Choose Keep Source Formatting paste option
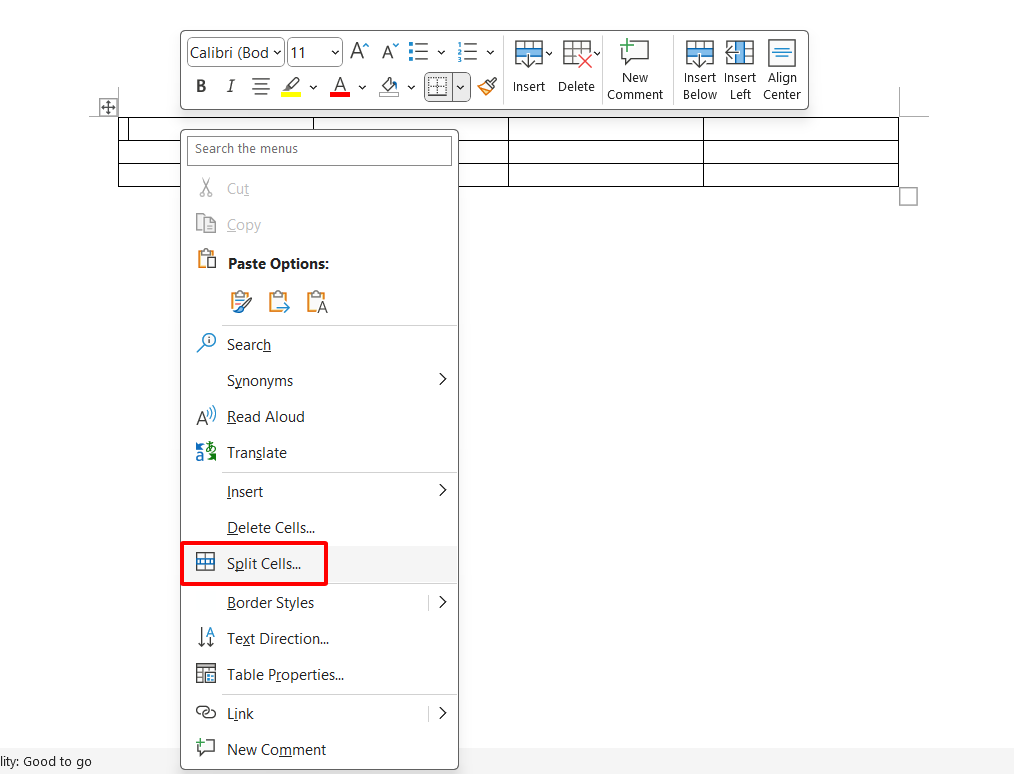The image size is (1014, 774). 241,302
